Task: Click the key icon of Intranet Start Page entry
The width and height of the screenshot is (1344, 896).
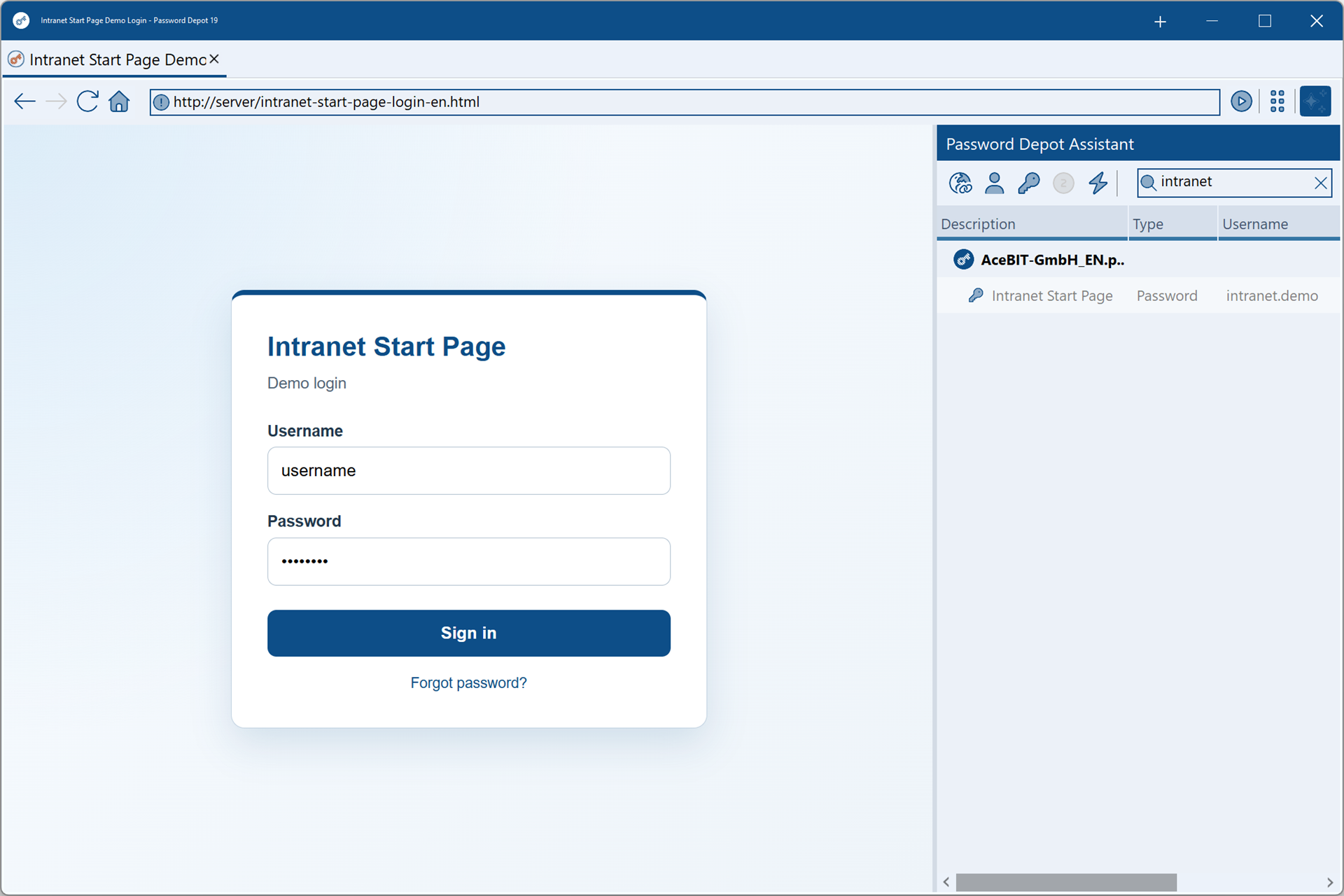Action: [x=976, y=295]
